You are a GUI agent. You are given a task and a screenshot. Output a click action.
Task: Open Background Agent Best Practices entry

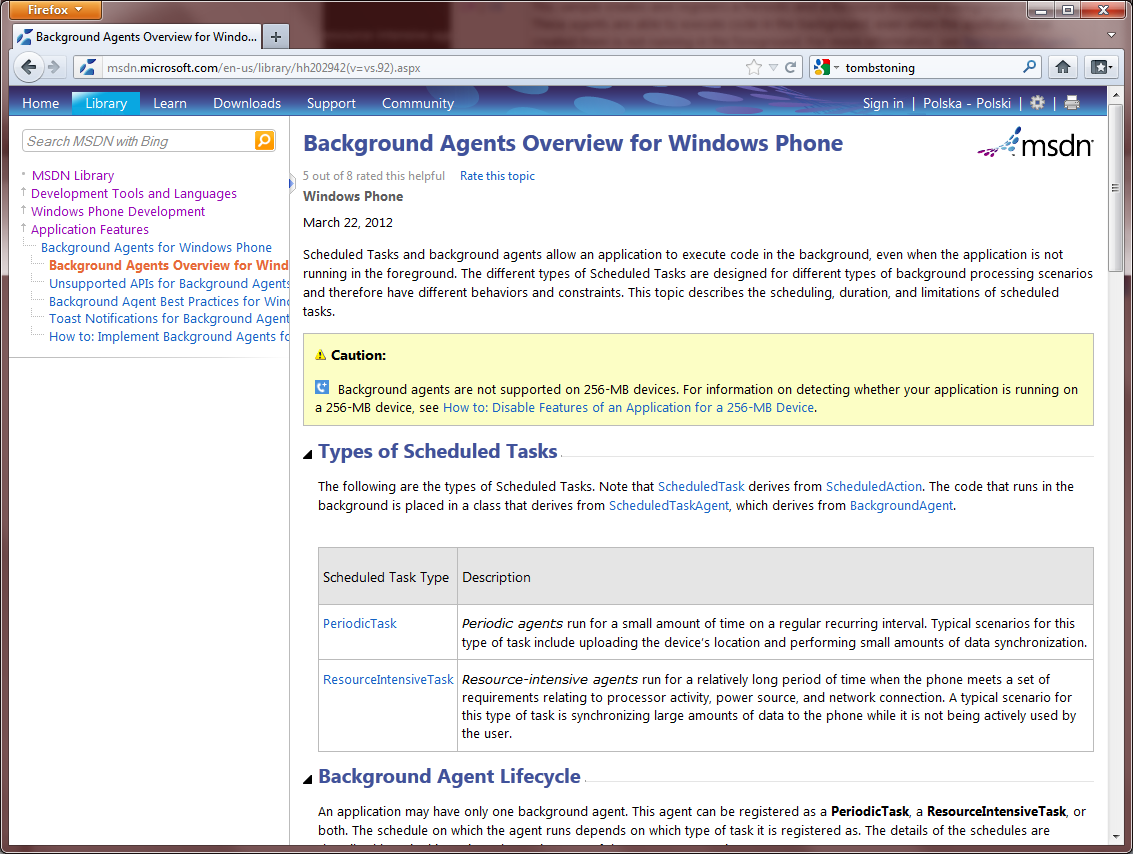point(168,301)
